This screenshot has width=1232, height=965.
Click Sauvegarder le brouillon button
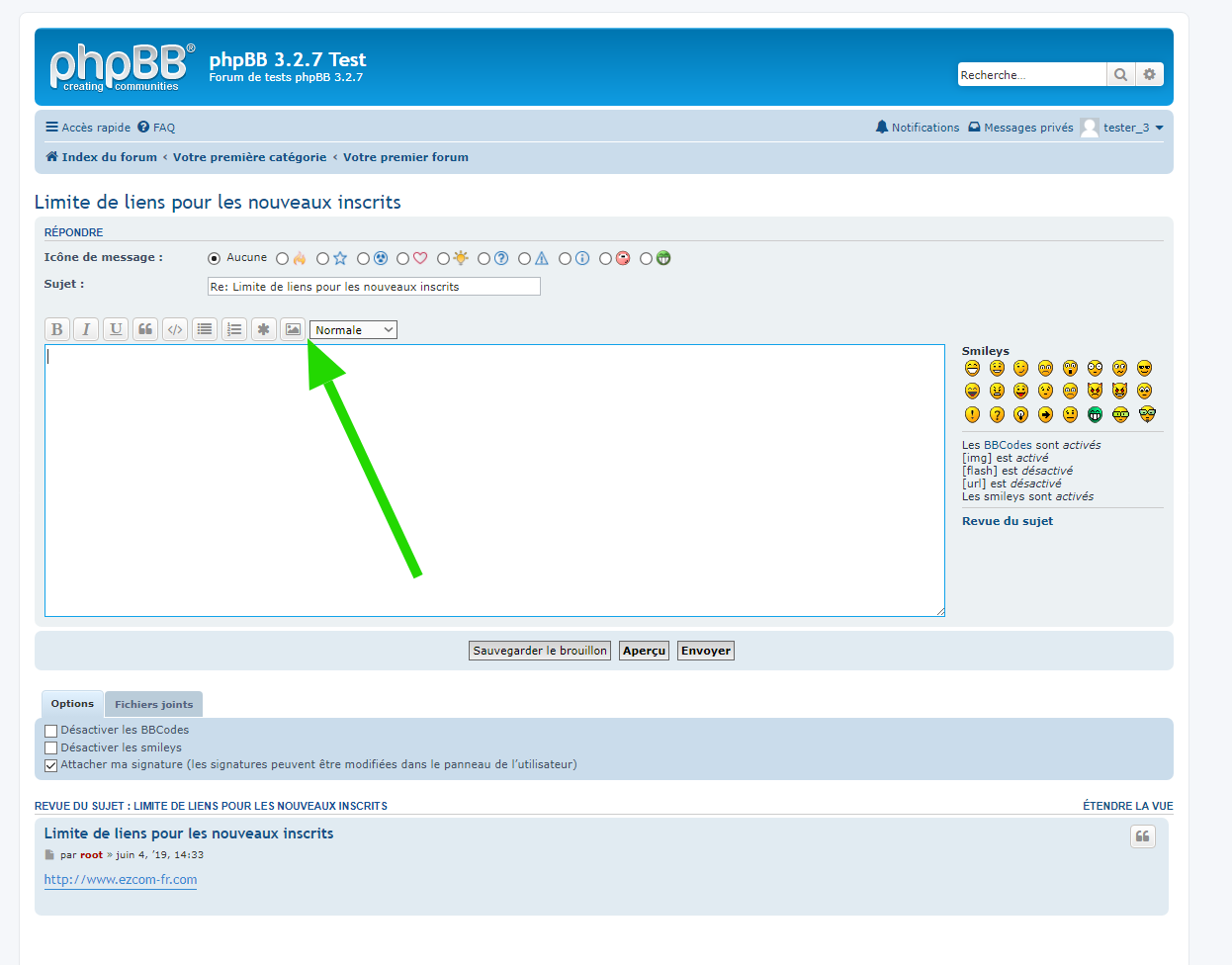[x=540, y=651]
